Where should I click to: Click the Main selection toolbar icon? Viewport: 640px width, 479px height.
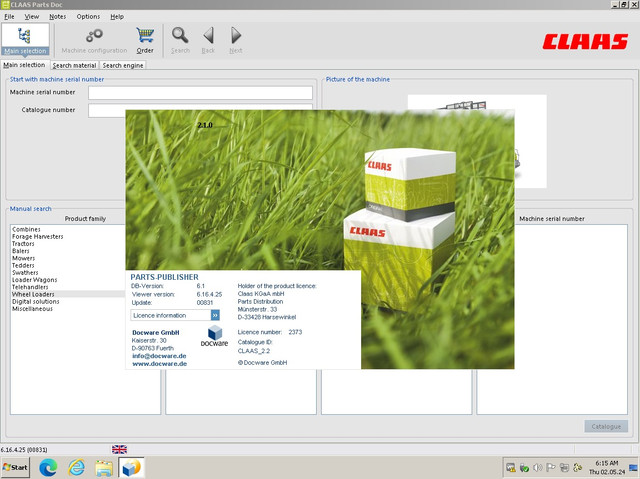tap(25, 40)
